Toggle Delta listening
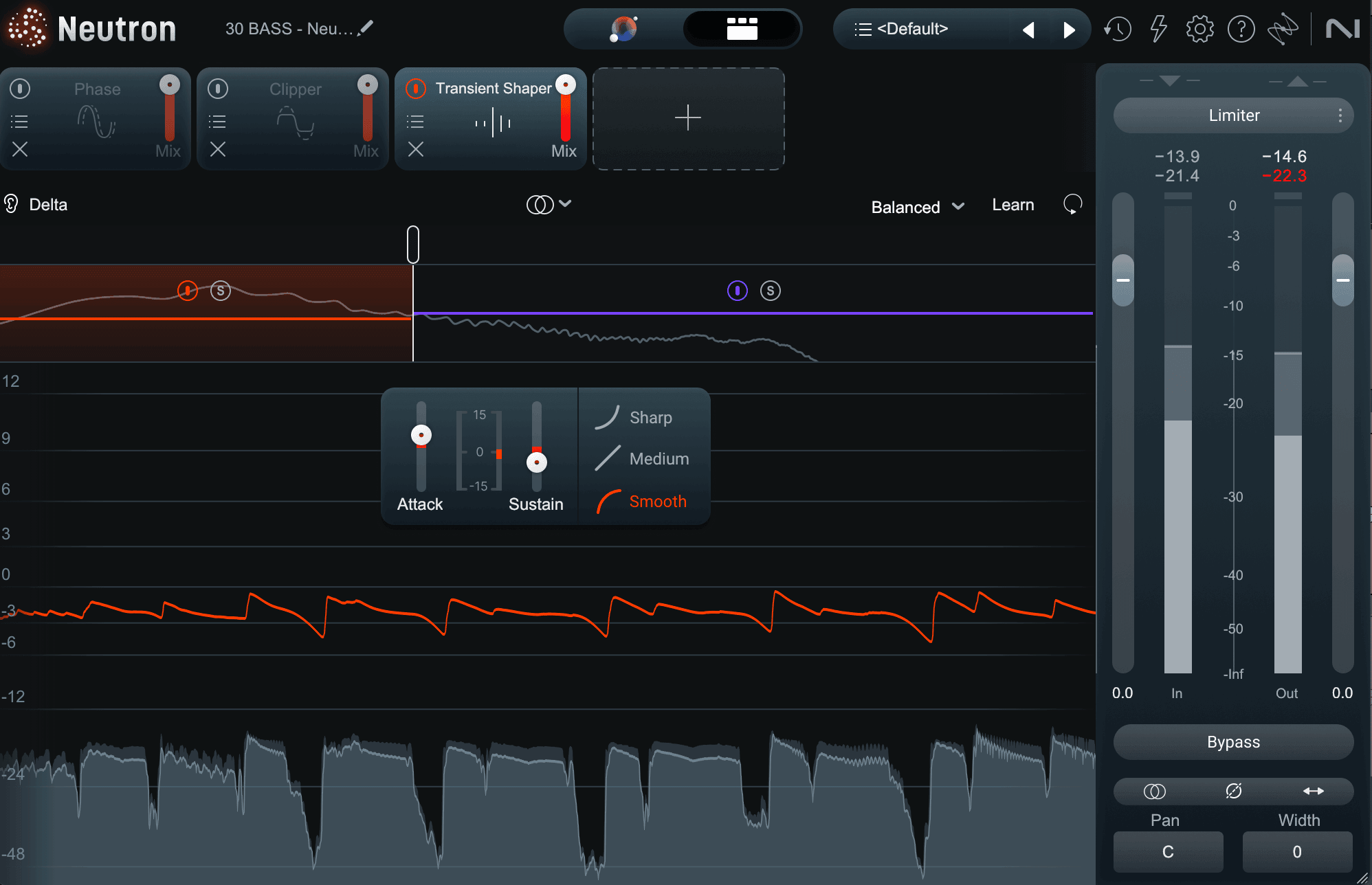1372x885 pixels. [x=36, y=204]
